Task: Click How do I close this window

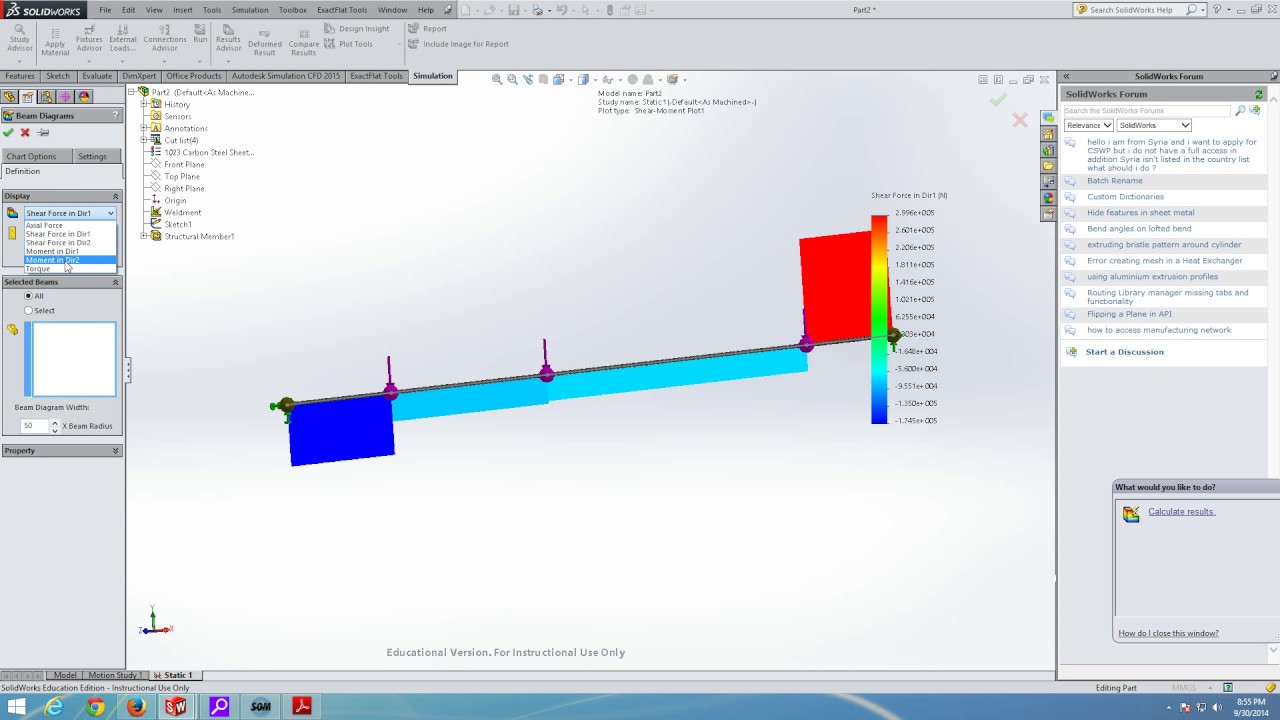Action: (x=1168, y=633)
